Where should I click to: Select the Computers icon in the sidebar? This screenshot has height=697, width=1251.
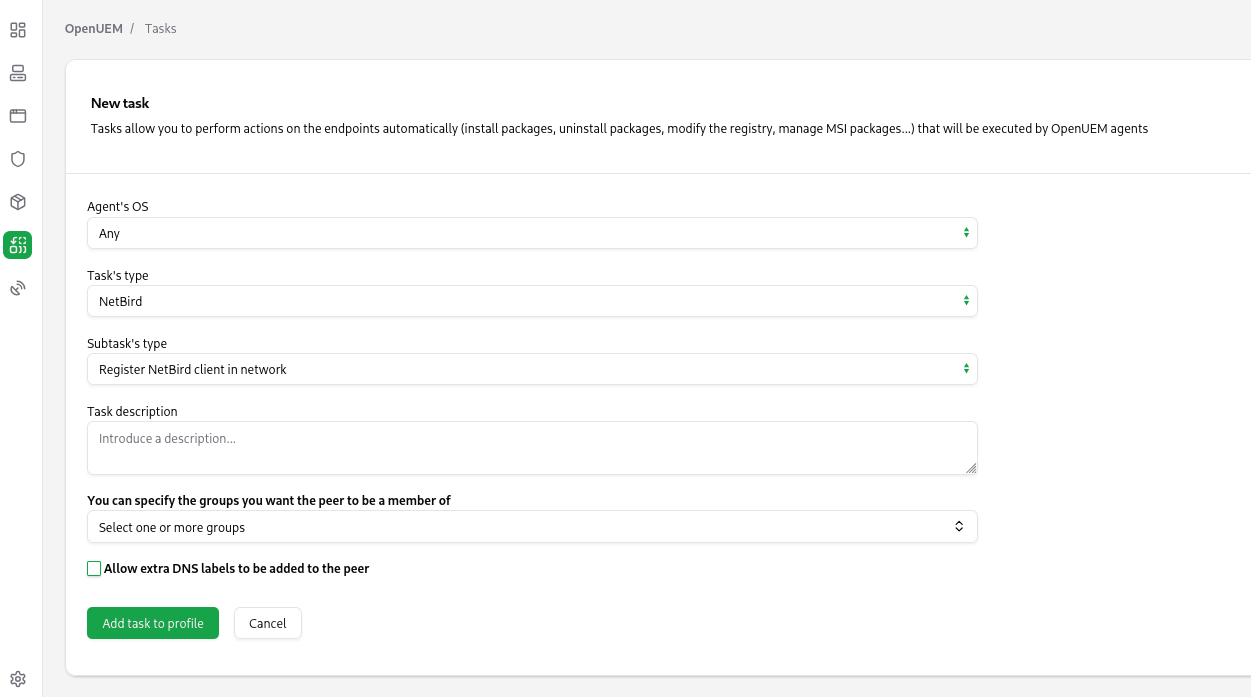(x=17, y=72)
